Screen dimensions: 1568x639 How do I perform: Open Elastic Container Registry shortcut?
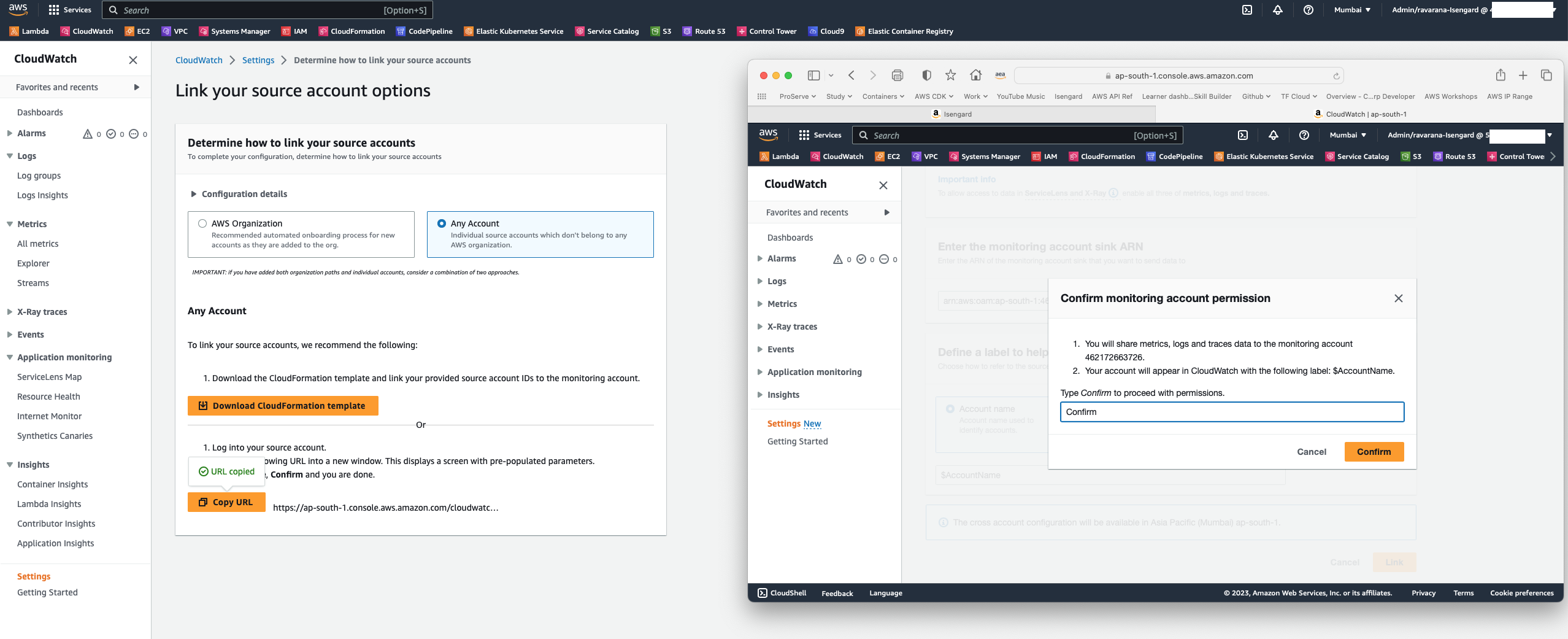coord(905,31)
